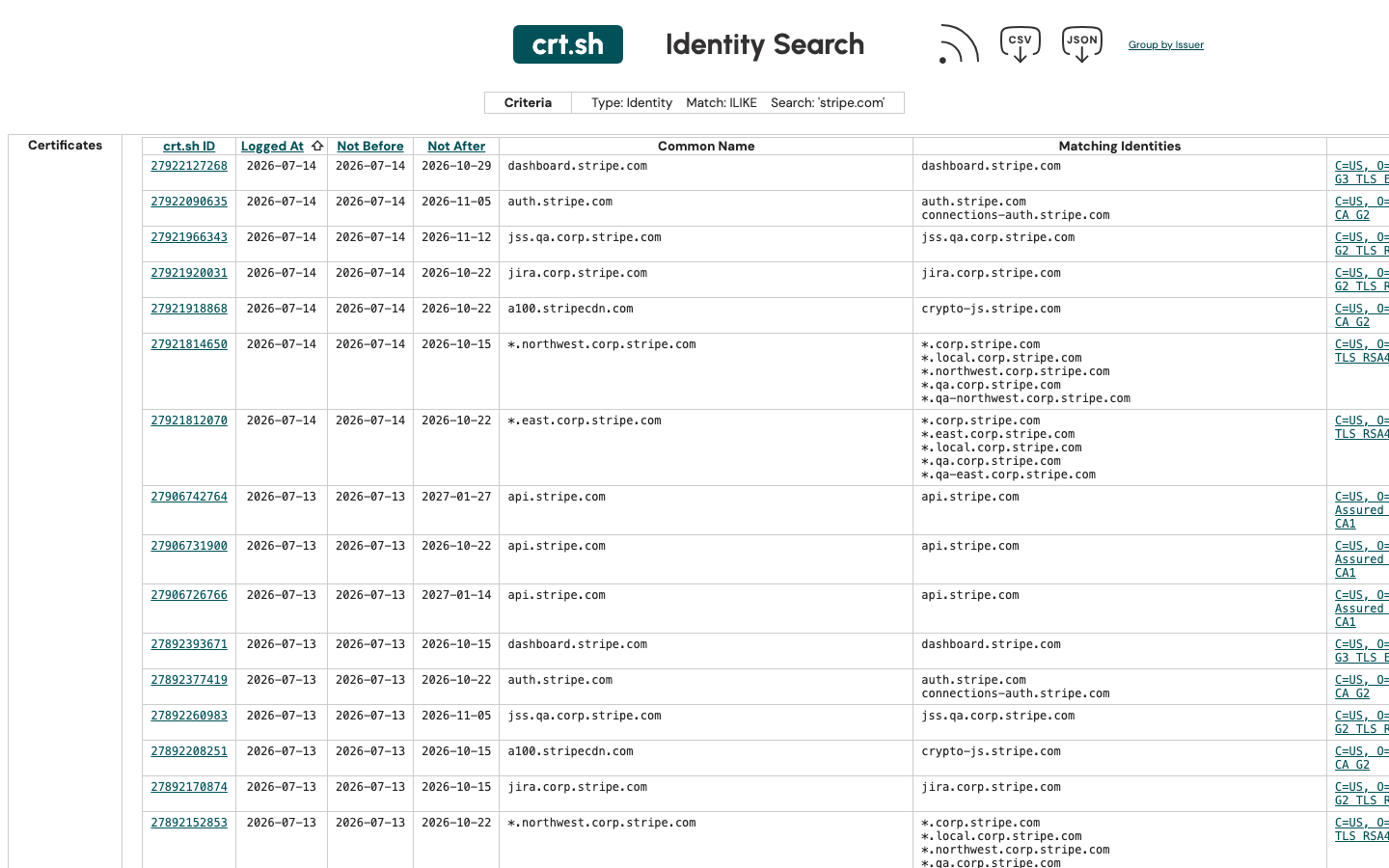Select crypto-js.stripe.com in 27892208251 row
This screenshot has height=868, width=1389.
click(991, 751)
